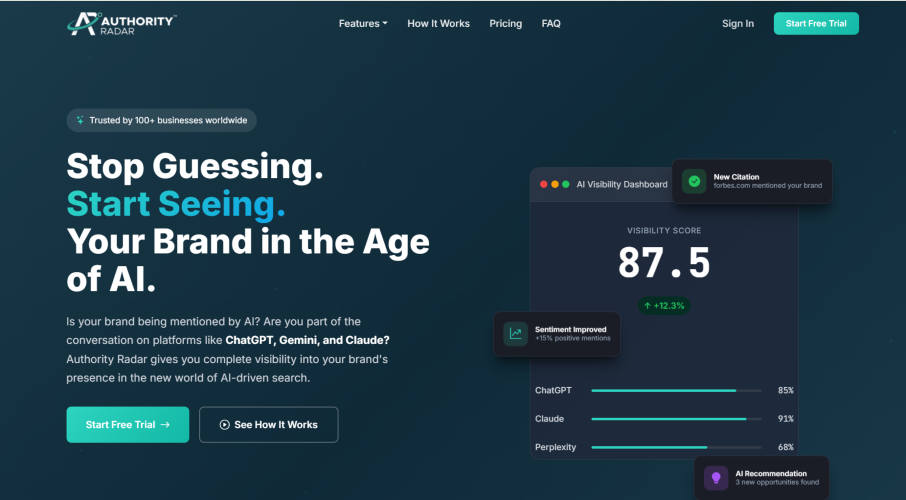The height and width of the screenshot is (500, 906).
Task: Click +15% positive mentions text
Action: tap(573, 338)
